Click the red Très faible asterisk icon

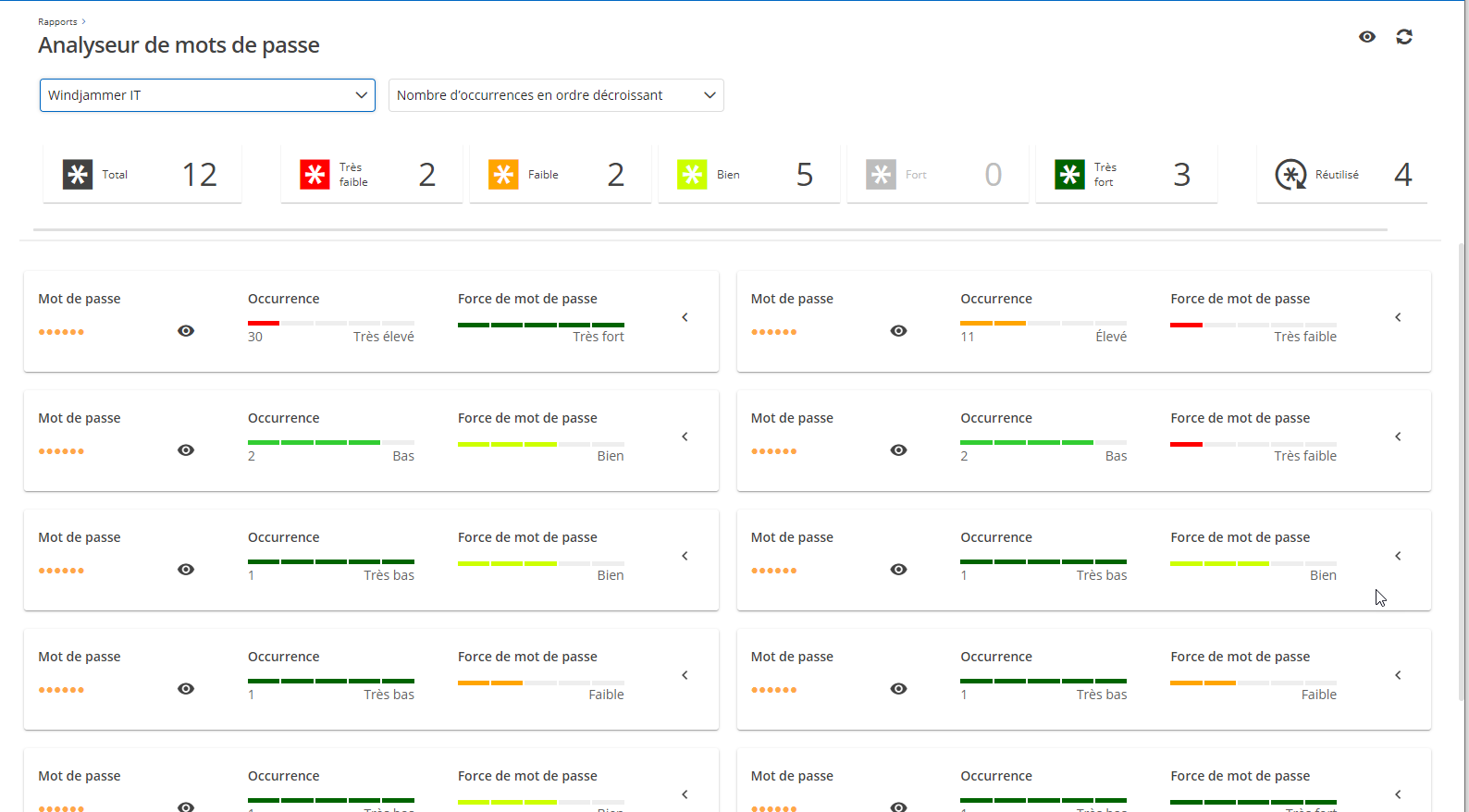coord(315,175)
